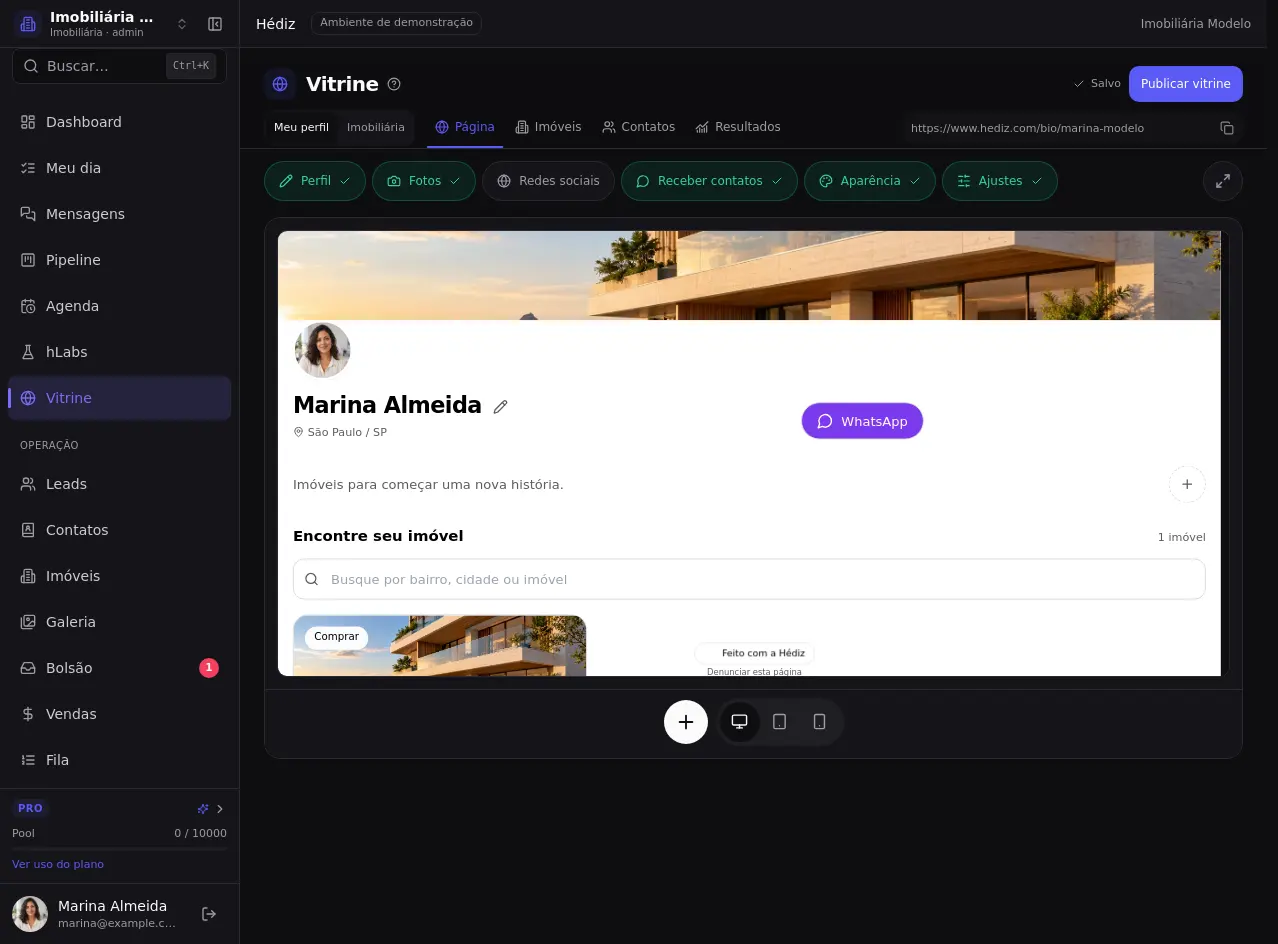Click the Ver uso do plano link
This screenshot has height=944, width=1278.
coord(58,864)
